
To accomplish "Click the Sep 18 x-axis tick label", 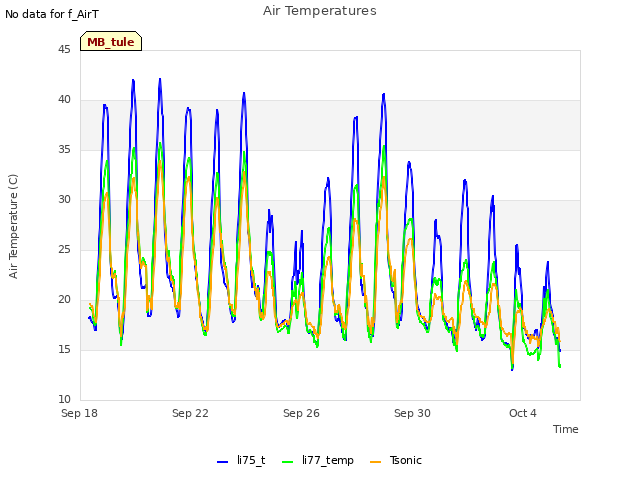I will coord(79,413).
